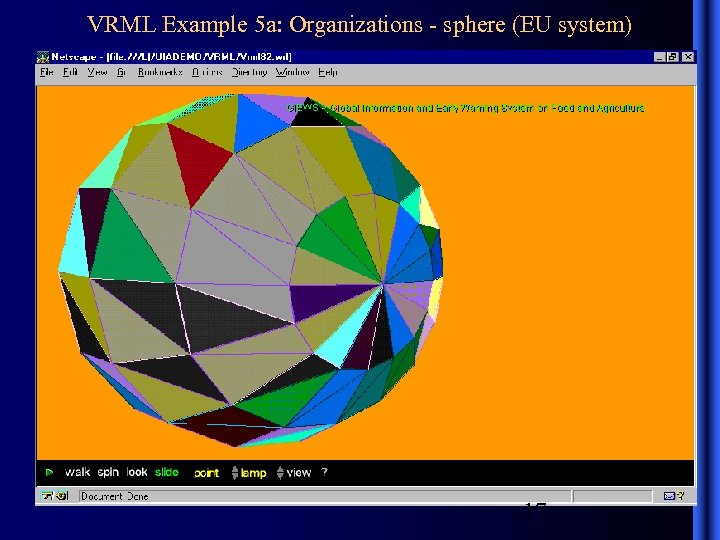Select spin navigation mode
The height and width of the screenshot is (540, 720).
(108, 472)
